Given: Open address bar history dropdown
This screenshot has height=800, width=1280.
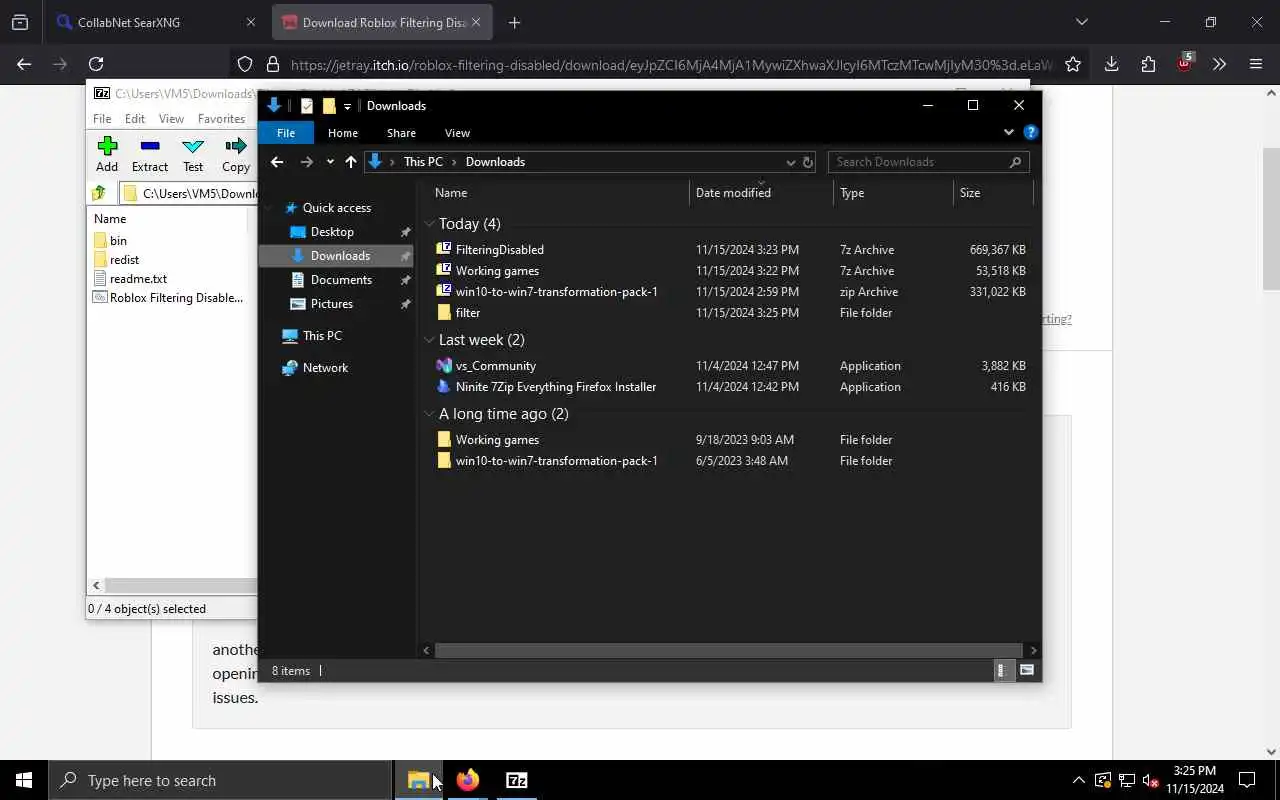Looking at the screenshot, I should coord(790,162).
